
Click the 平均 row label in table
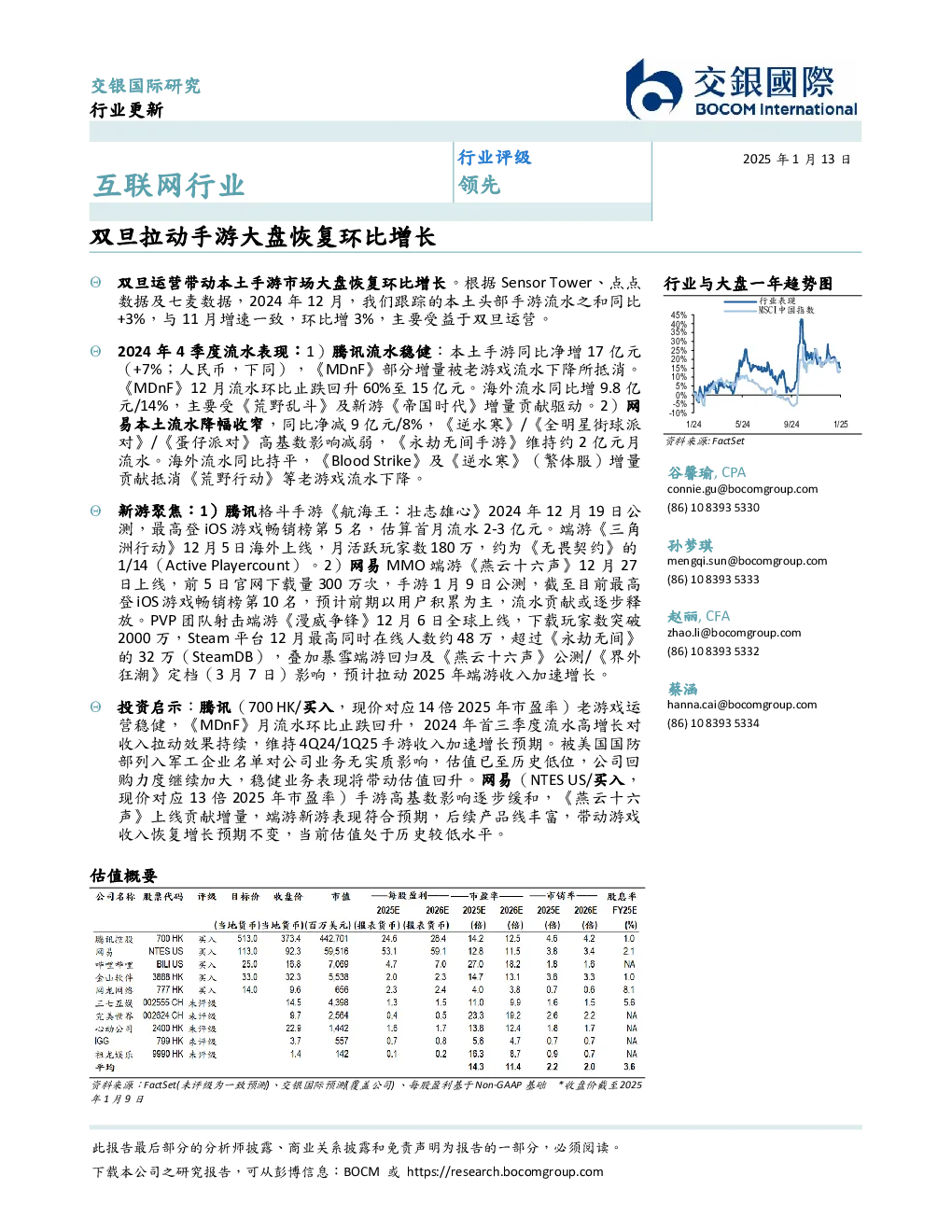tap(105, 1067)
